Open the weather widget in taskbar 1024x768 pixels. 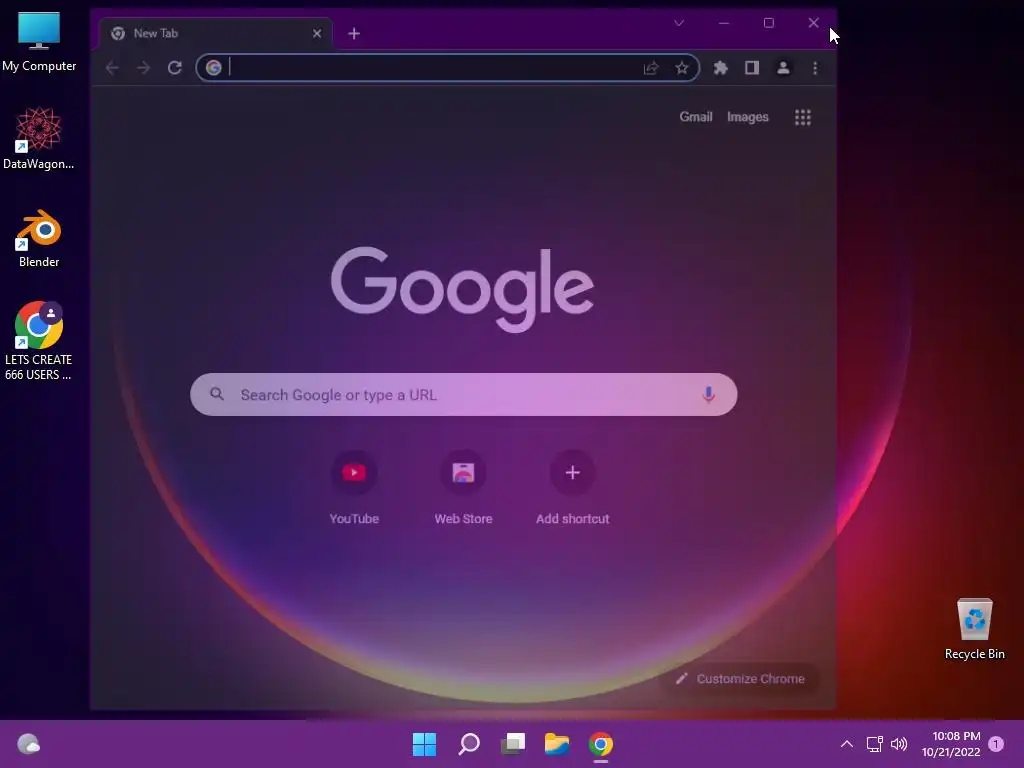pos(29,744)
